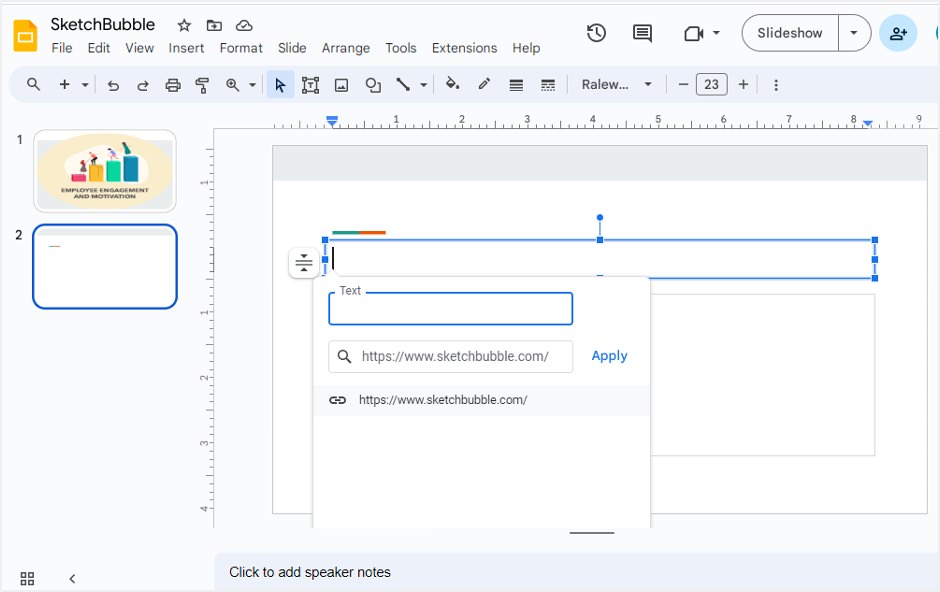The image size is (940, 592).
Task: Click the link Text input field
Action: (x=450, y=309)
